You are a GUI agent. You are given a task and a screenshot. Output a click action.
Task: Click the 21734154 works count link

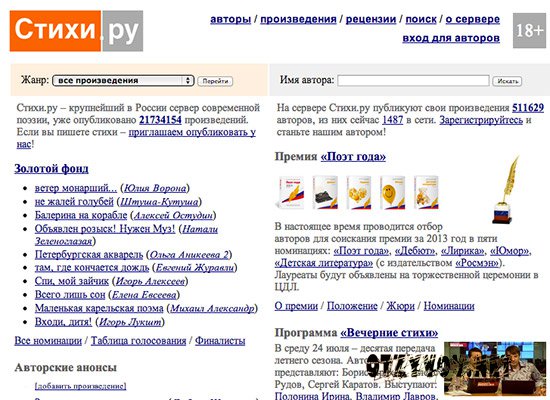click(160, 120)
